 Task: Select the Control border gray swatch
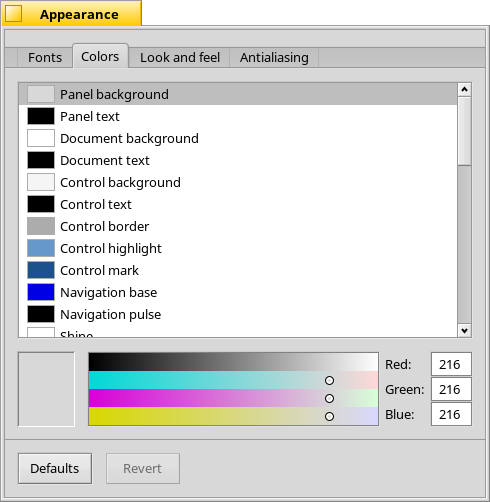tap(41, 226)
